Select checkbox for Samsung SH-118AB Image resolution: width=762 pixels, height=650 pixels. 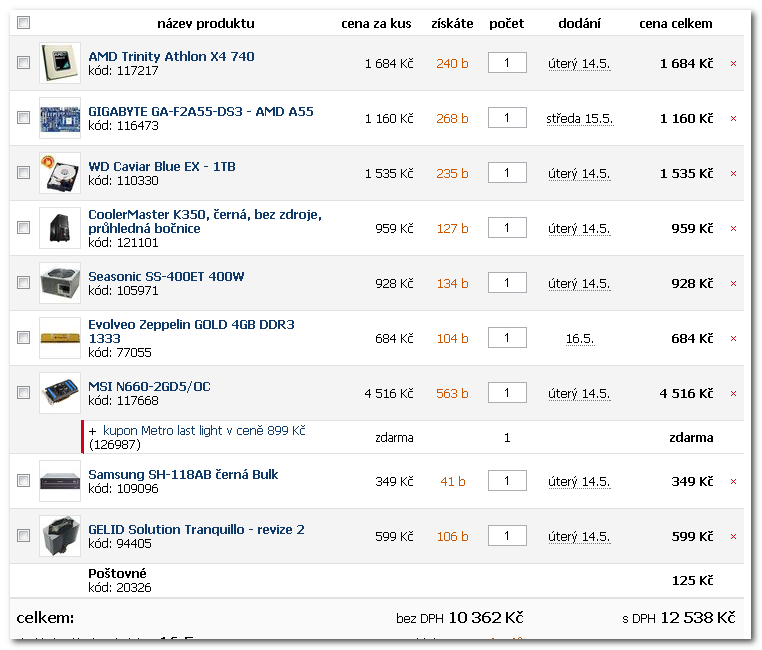pyautogui.click(x=23, y=480)
